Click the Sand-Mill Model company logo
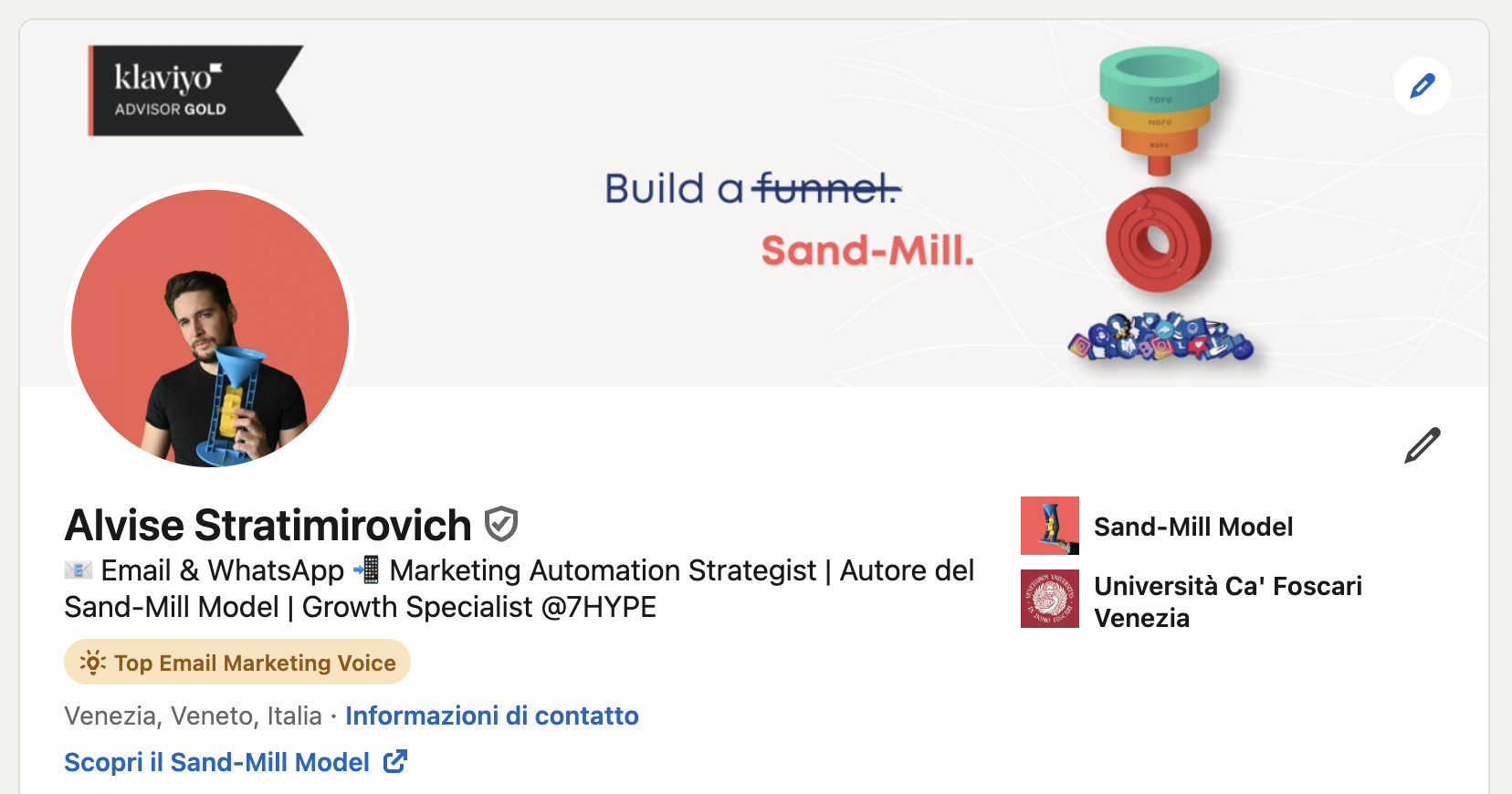 coord(1050,526)
